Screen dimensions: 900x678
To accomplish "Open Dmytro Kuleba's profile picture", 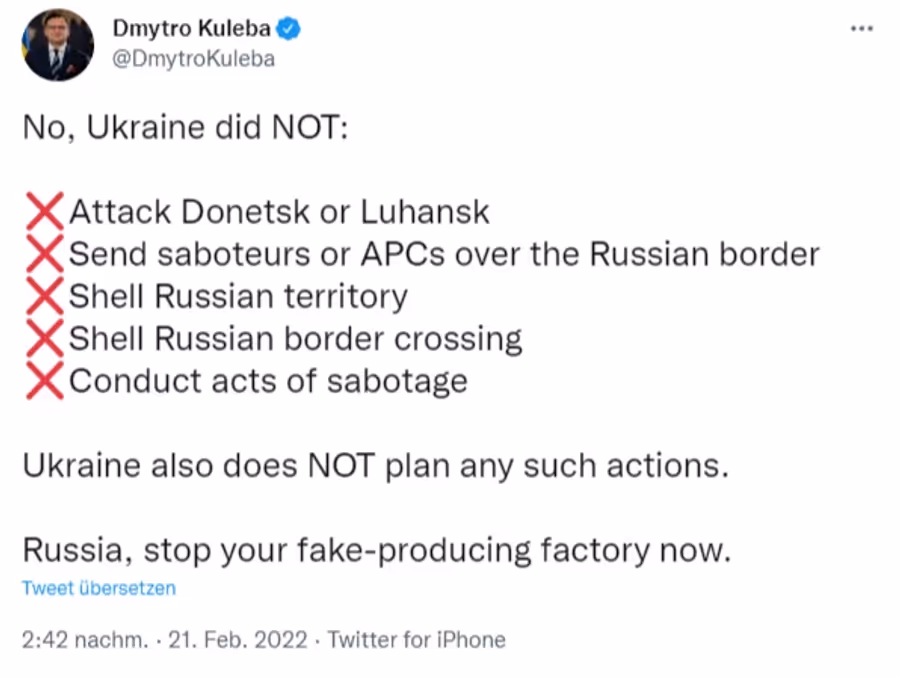I will [57, 45].
